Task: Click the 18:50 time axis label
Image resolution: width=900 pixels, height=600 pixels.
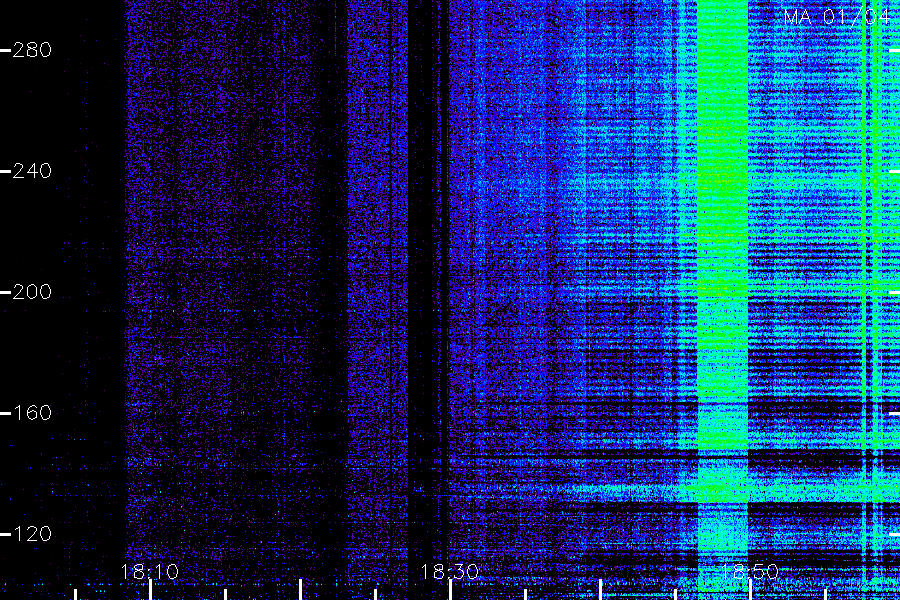Action: click(x=749, y=572)
